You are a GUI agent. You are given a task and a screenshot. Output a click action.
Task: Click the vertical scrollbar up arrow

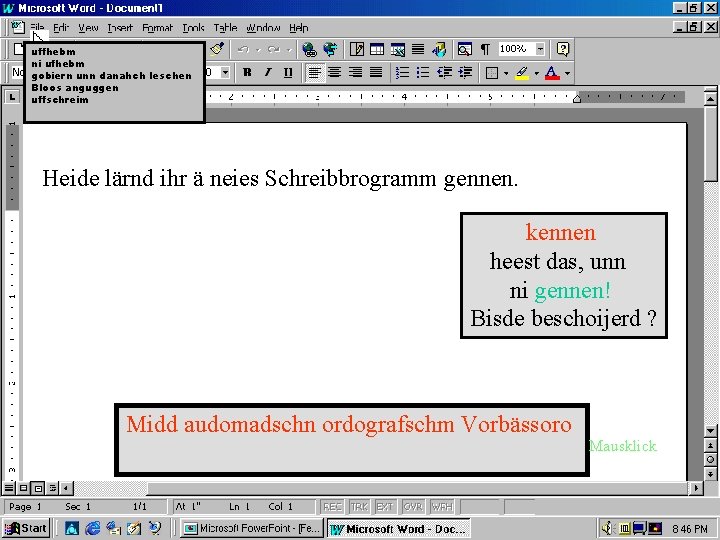(710, 98)
